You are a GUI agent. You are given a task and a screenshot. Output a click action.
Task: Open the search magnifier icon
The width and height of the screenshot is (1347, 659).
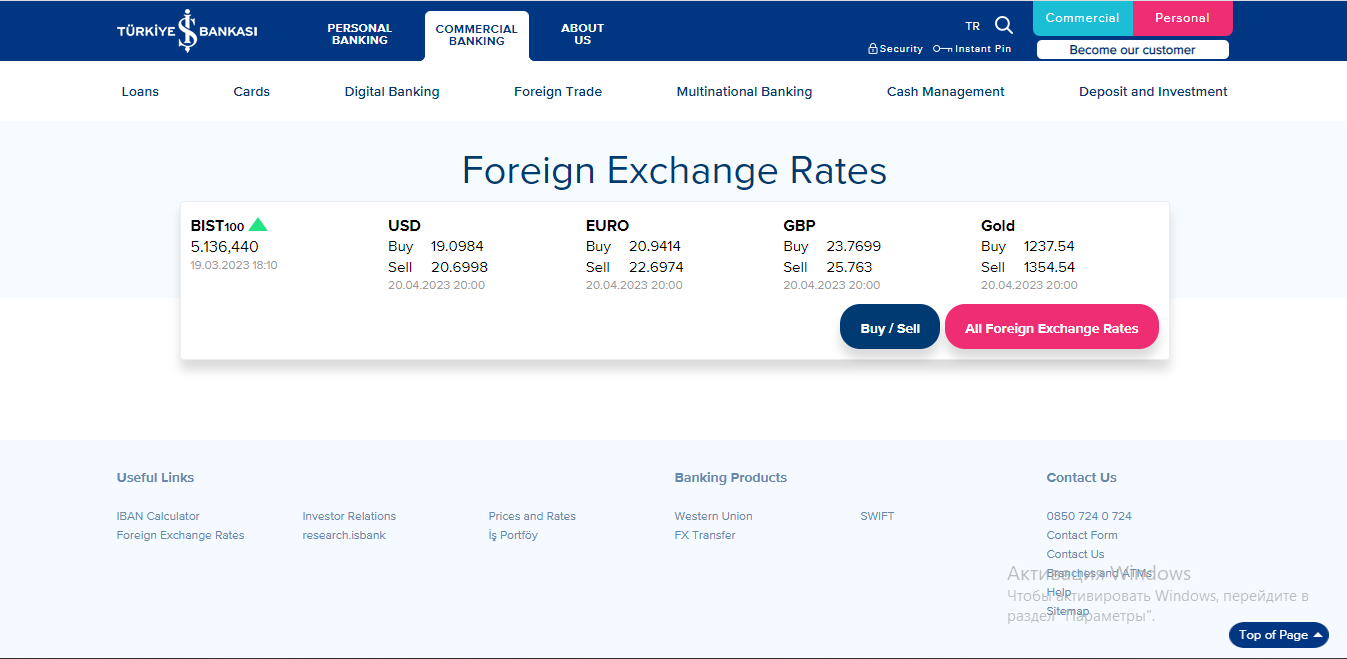pos(1004,26)
